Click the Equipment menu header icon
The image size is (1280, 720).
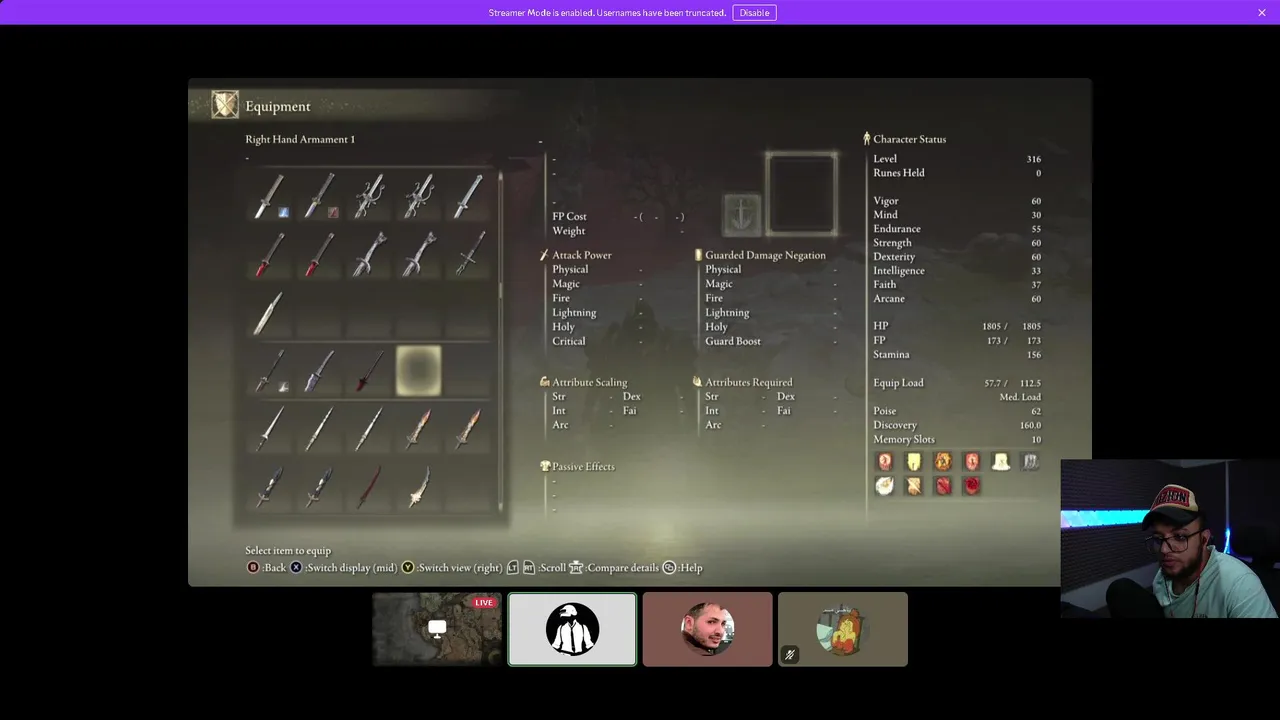click(x=225, y=105)
